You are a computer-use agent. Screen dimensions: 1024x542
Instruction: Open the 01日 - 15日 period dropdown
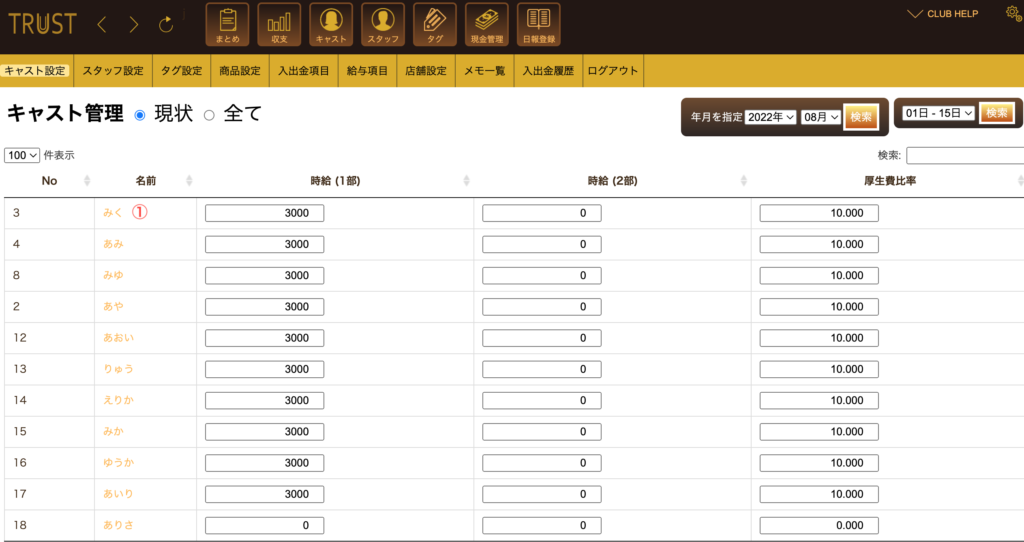pos(938,113)
